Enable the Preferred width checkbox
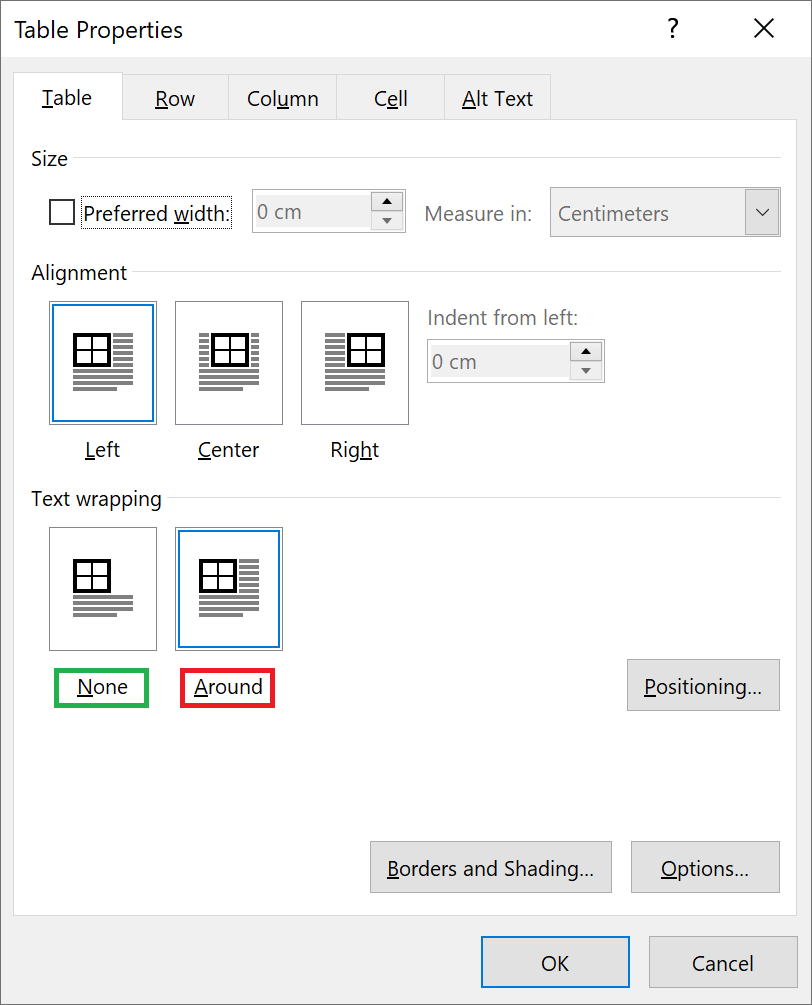Viewport: 812px width, 1005px height. pos(62,212)
